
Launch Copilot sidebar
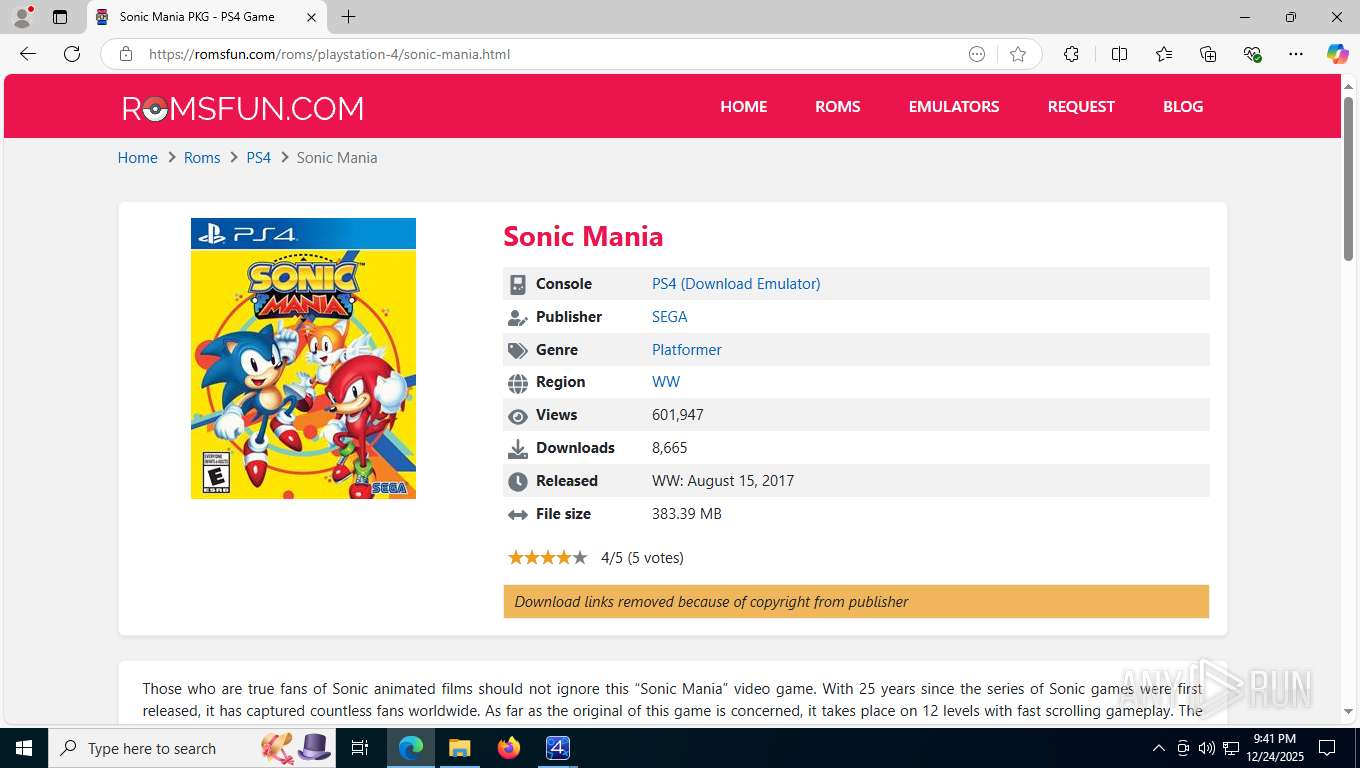1337,54
